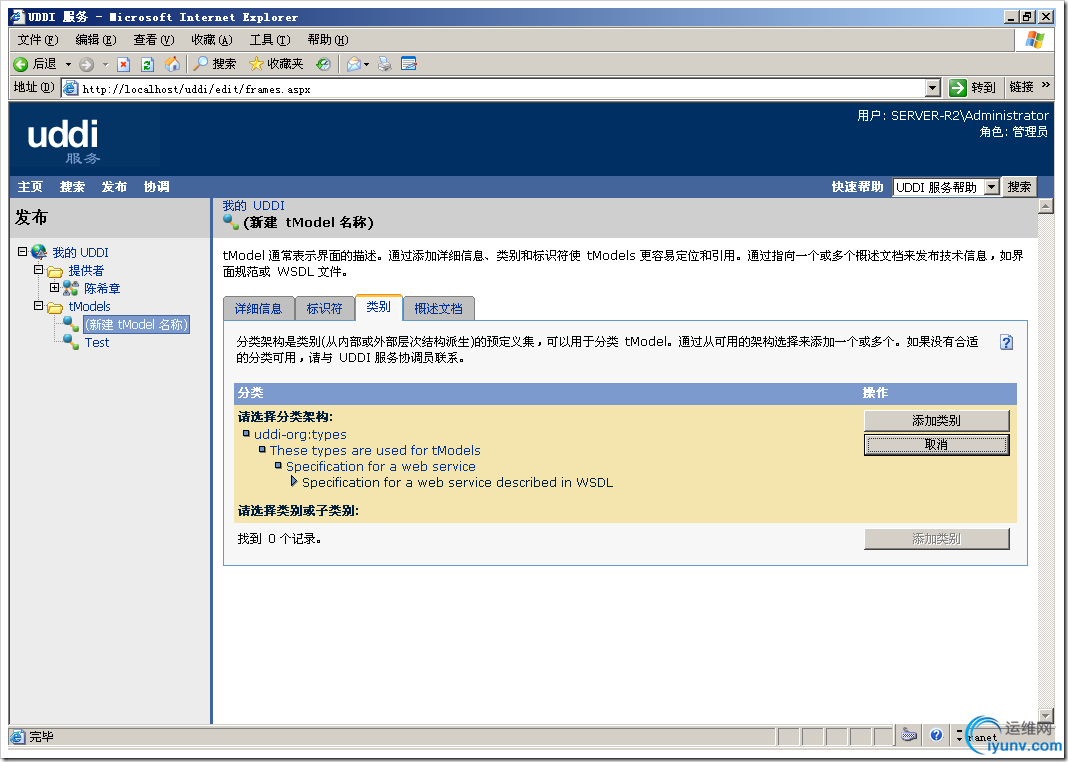Screen dimensions: 1068x762
Task: Open Back button history dropdown arrow
Action: pos(68,65)
